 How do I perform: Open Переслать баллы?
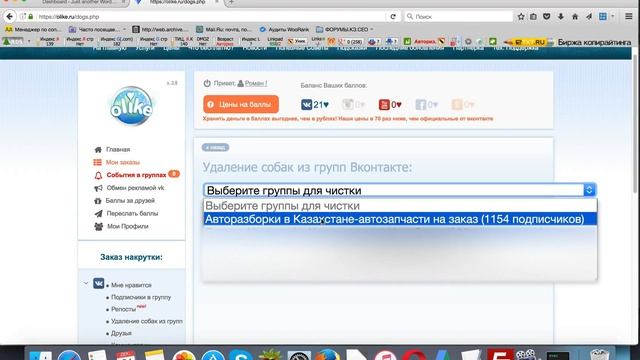(x=132, y=213)
